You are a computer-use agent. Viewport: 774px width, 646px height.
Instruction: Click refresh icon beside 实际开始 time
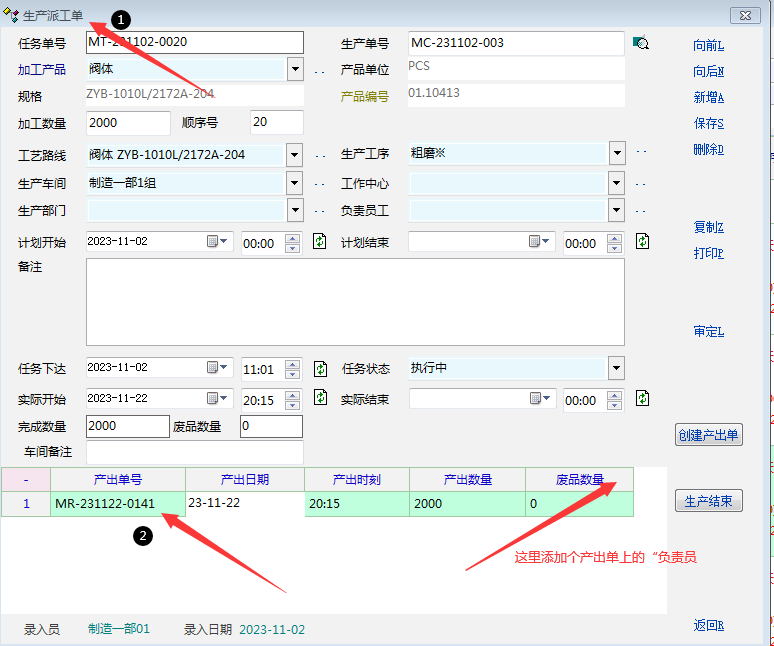[320, 398]
